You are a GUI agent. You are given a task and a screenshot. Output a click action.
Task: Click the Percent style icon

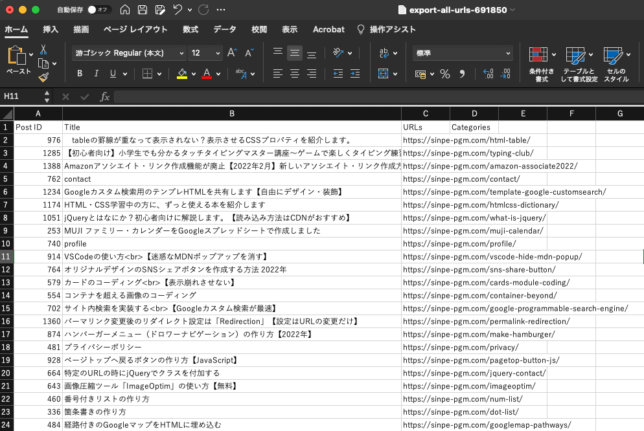point(445,74)
